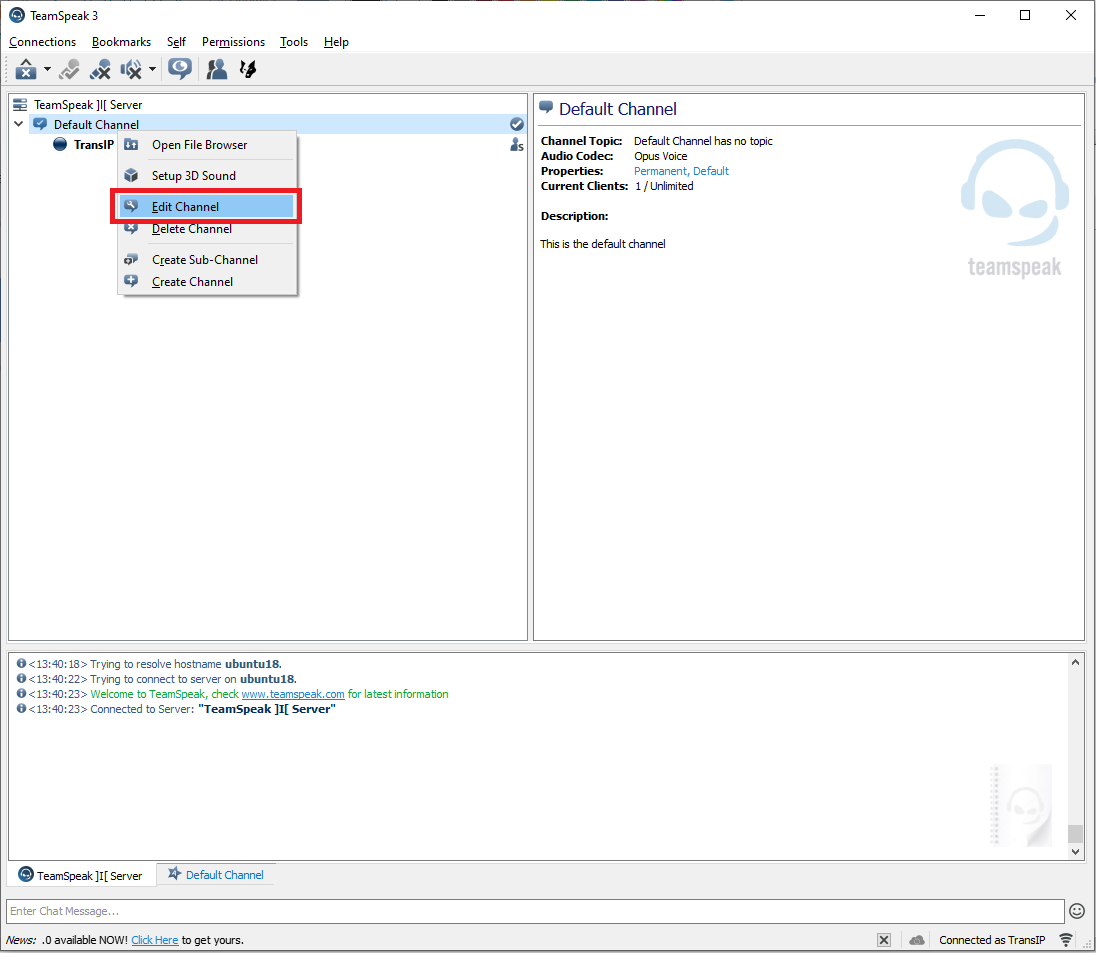This screenshot has height=953, width=1096.
Task: Choose Create Sub-Channel in context menu
Action: tap(204, 259)
